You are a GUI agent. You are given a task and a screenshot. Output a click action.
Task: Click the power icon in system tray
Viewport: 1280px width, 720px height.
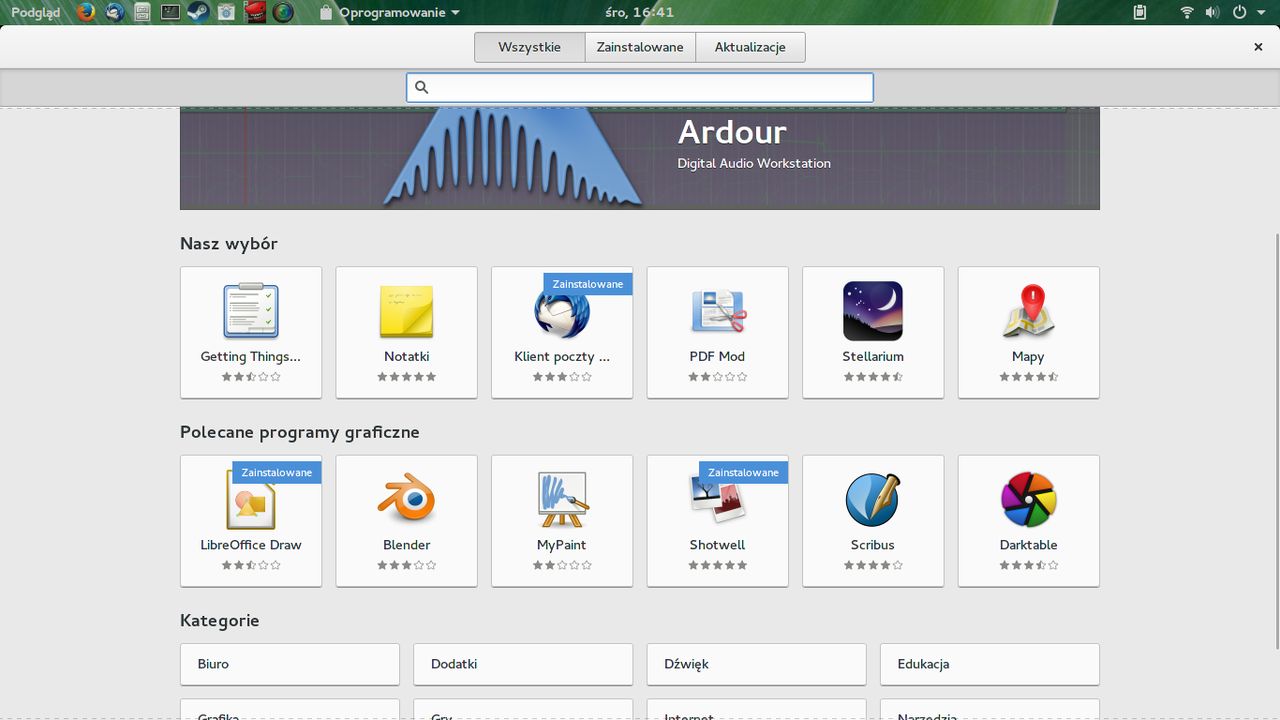(x=1239, y=12)
